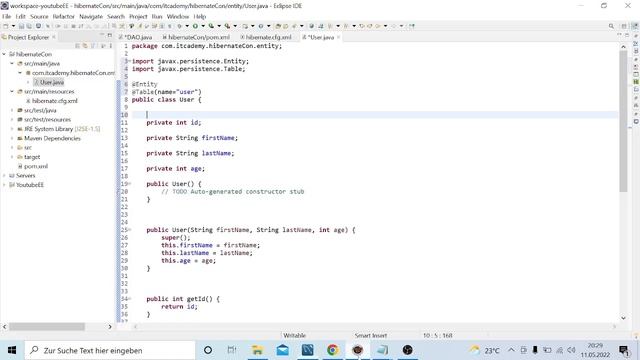Open the Task View taskbar icon
640x360 pixels.
click(232, 350)
